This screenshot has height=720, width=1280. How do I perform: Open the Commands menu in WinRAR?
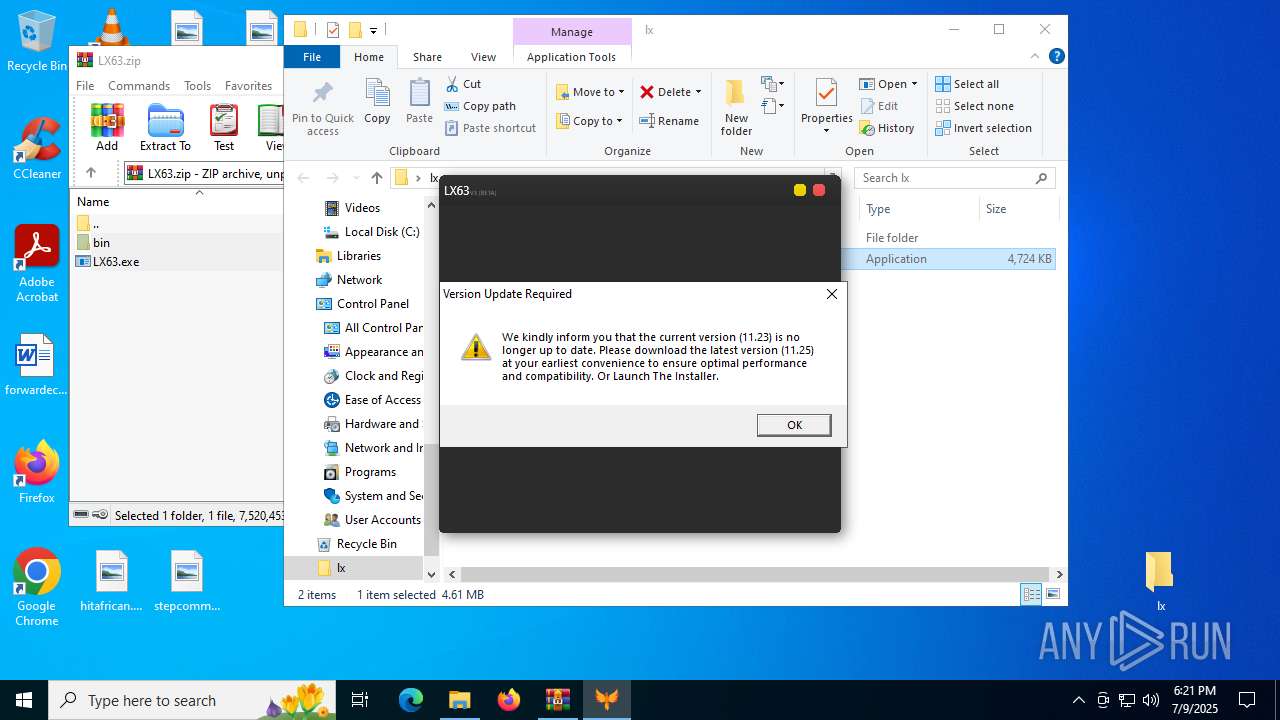point(139,86)
